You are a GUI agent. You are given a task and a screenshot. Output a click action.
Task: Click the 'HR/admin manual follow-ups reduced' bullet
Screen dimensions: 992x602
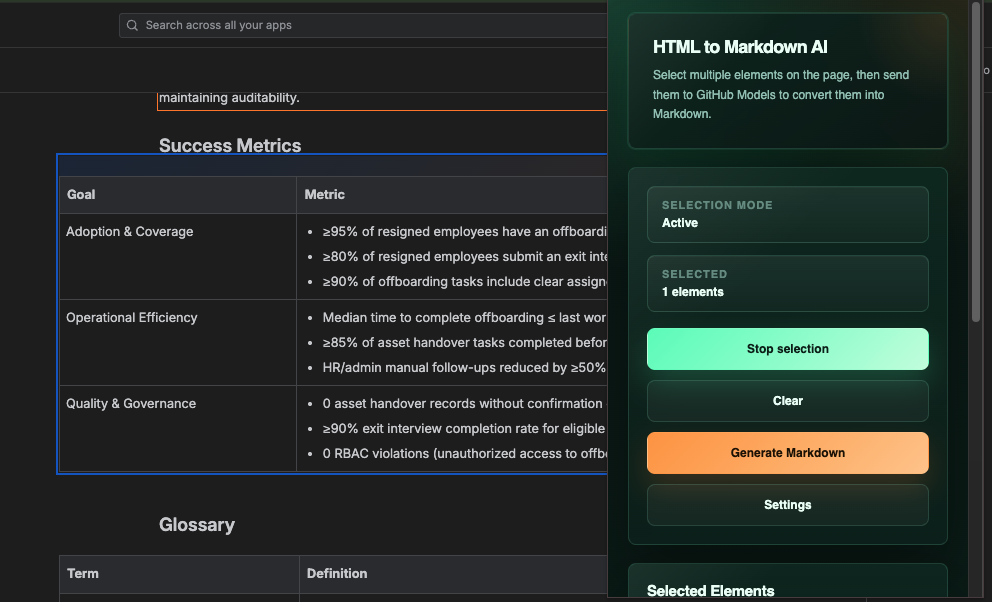(x=464, y=367)
